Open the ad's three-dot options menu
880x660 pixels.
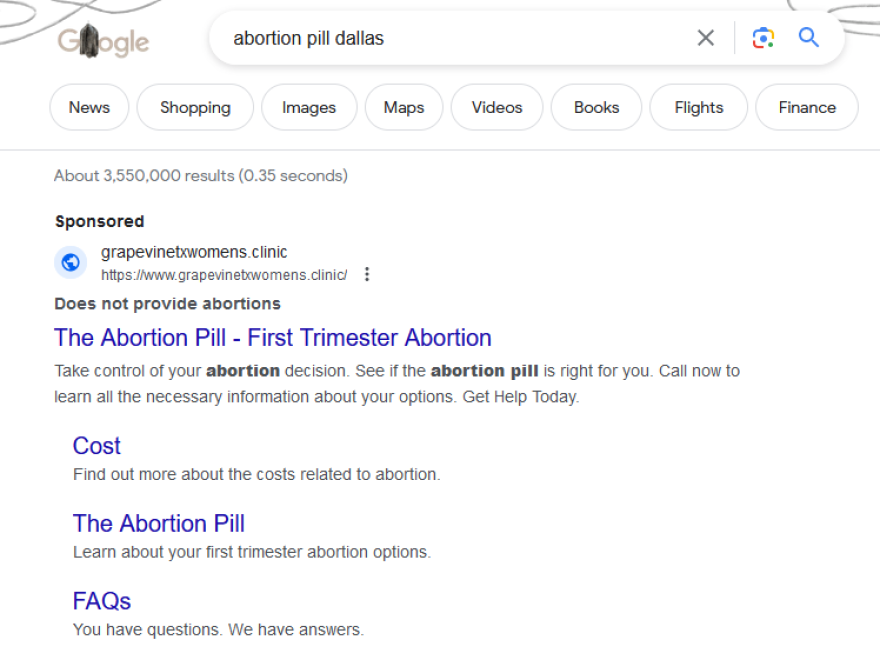367,274
